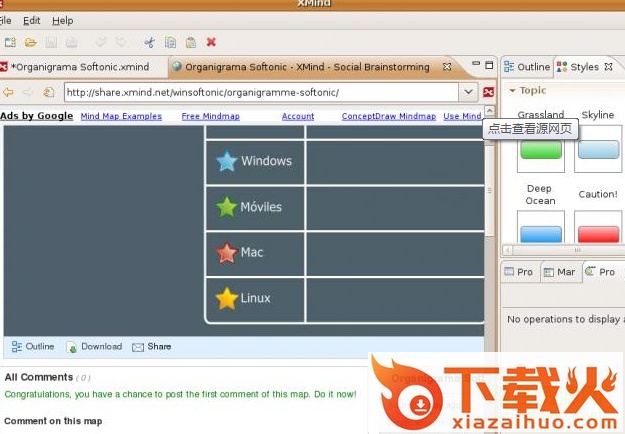Go back with browser back arrow
The width and height of the screenshot is (625, 434).
8,92
